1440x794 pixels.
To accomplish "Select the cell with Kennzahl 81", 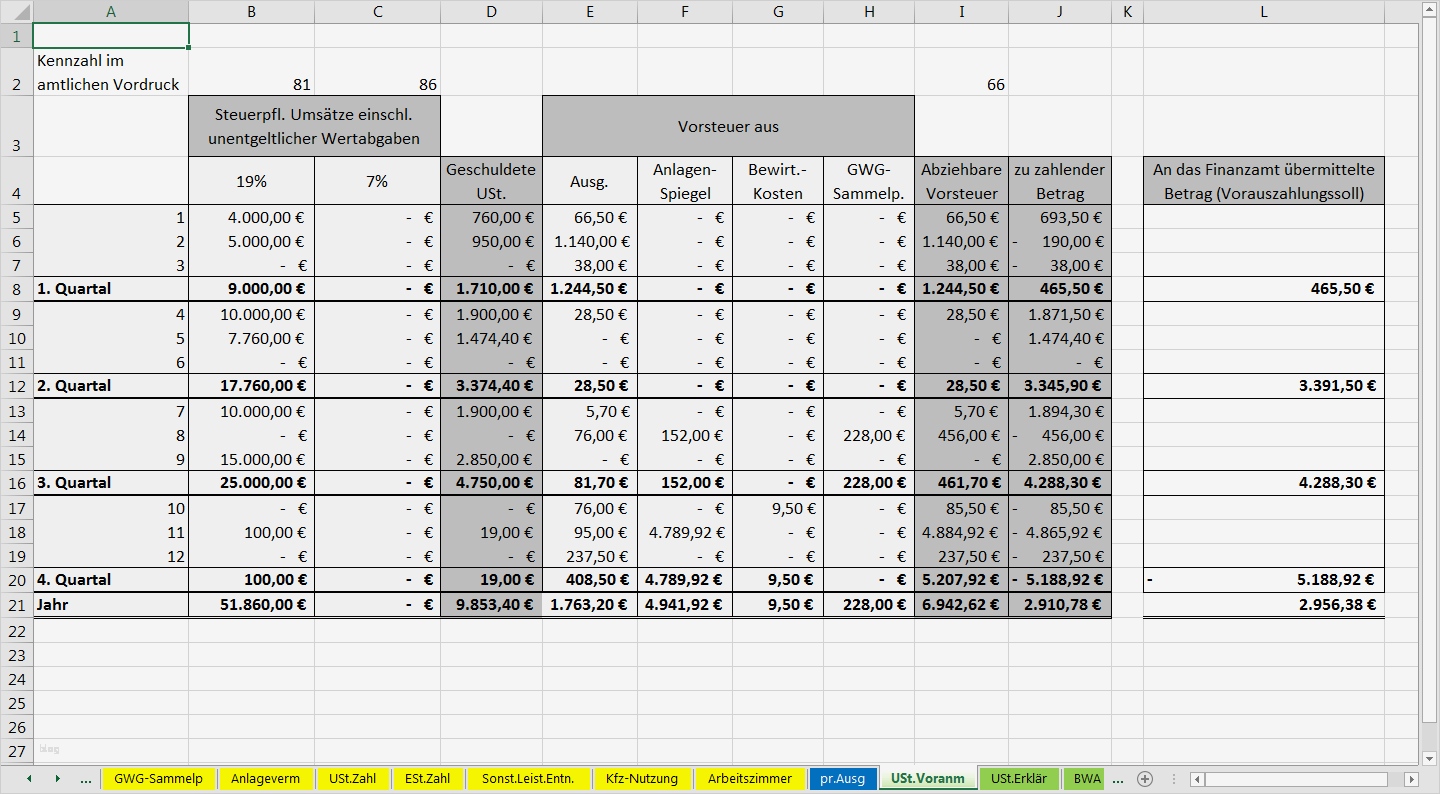I will point(251,72).
